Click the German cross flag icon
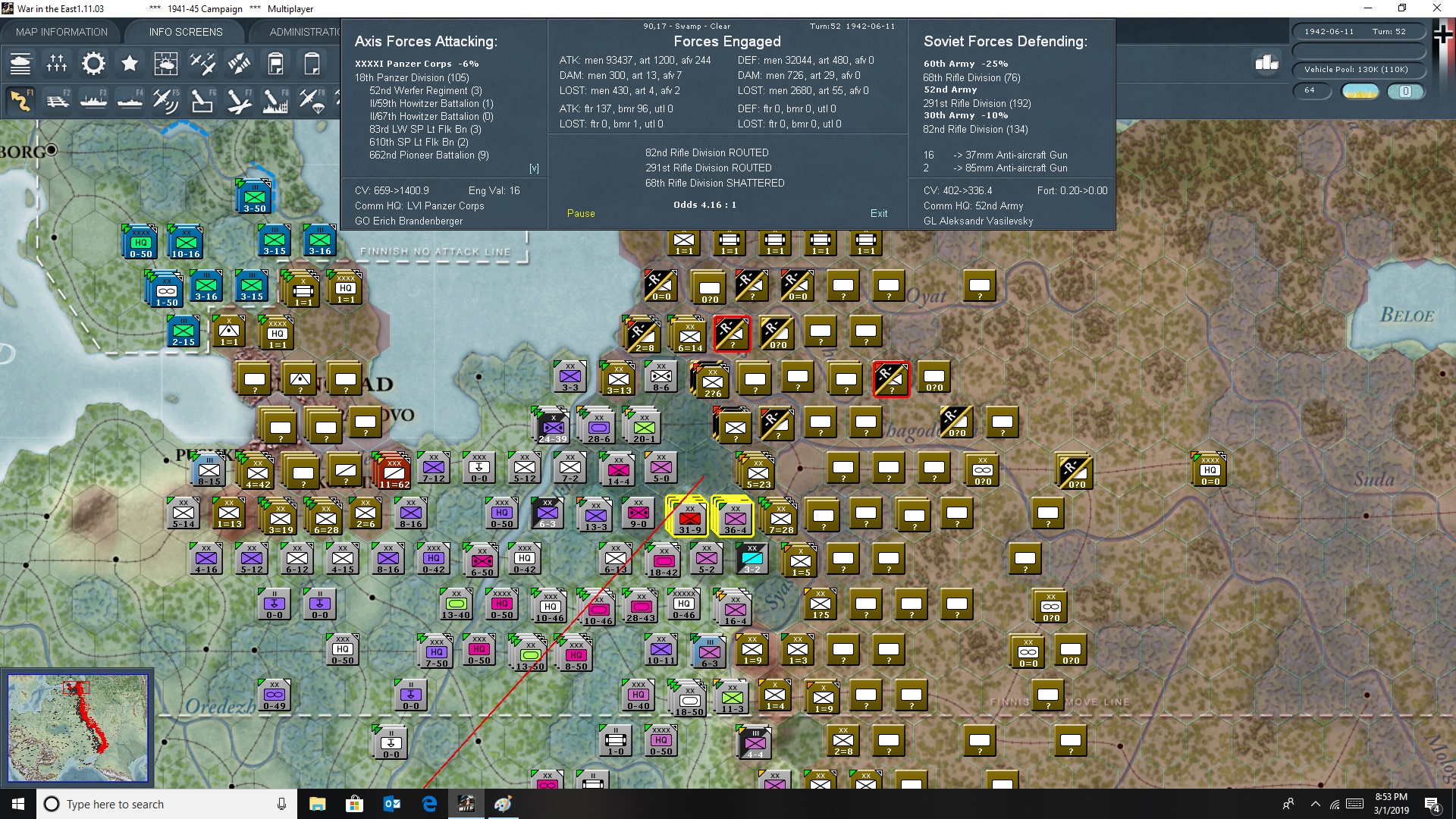The height and width of the screenshot is (819, 1456). [x=1443, y=35]
